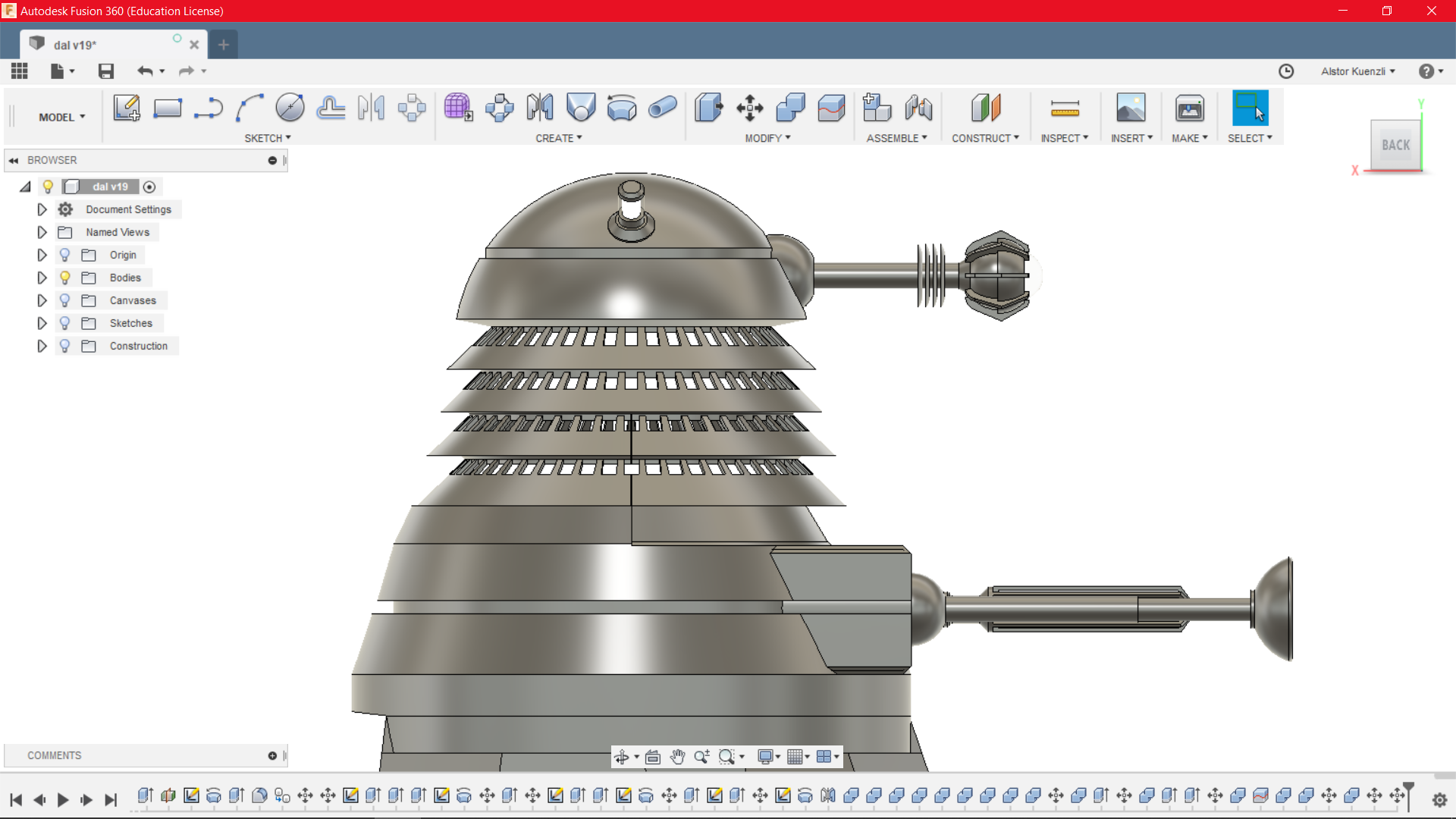Open the Insert Decal image tool

pos(1131,108)
